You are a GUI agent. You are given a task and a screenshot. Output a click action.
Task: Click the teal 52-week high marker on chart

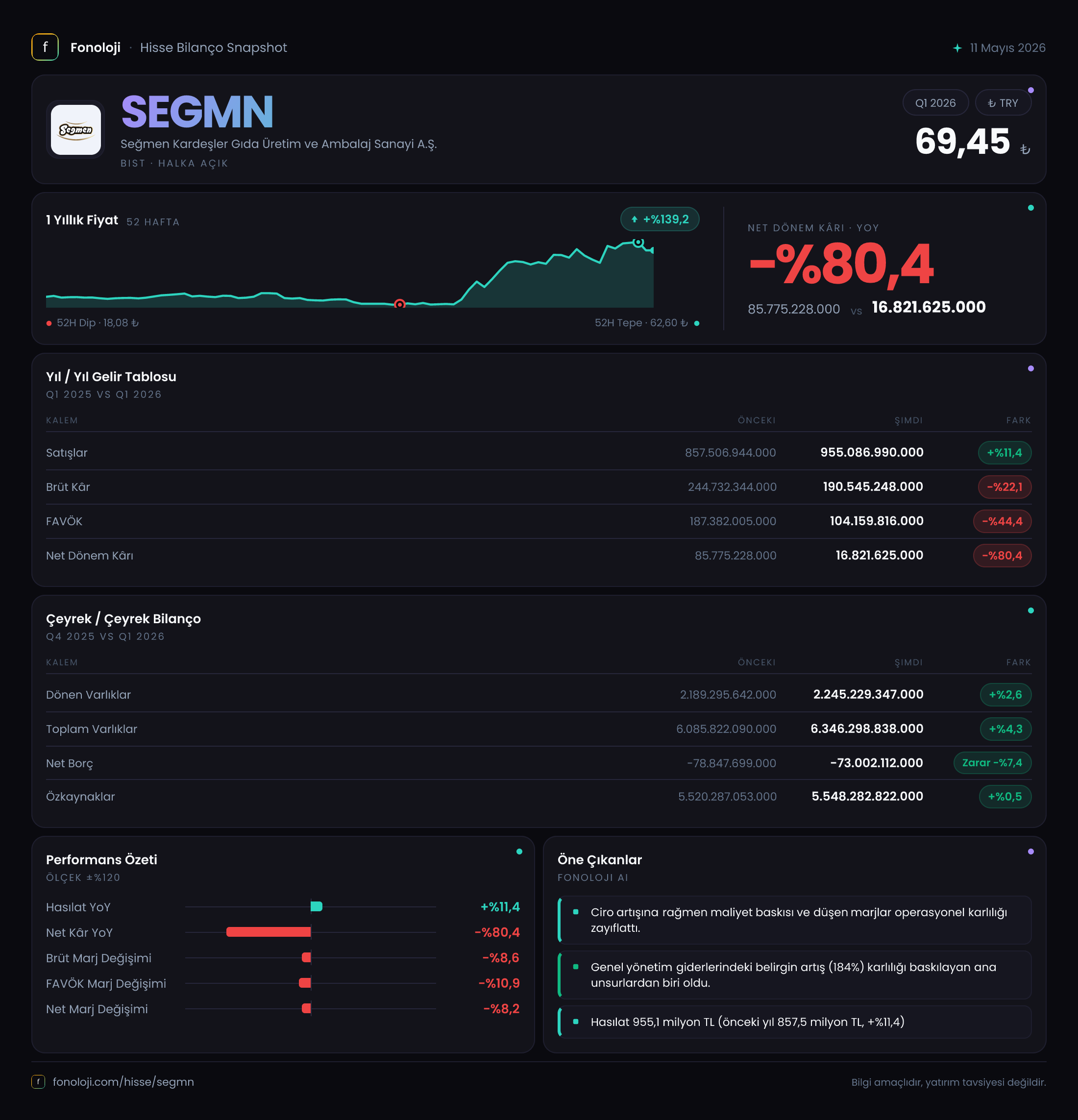tap(638, 243)
